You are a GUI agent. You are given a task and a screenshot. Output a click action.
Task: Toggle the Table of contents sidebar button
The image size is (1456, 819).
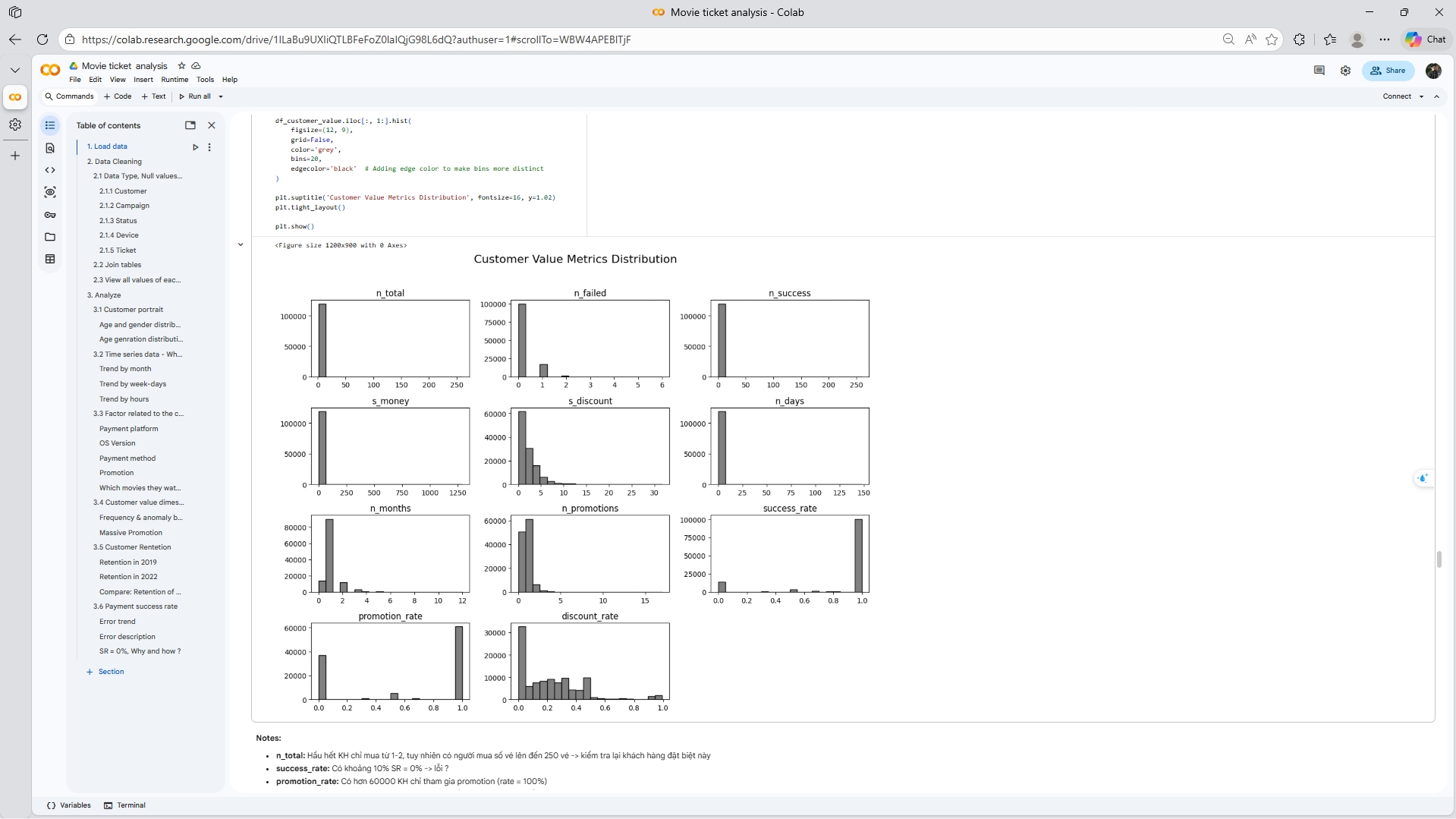point(50,125)
